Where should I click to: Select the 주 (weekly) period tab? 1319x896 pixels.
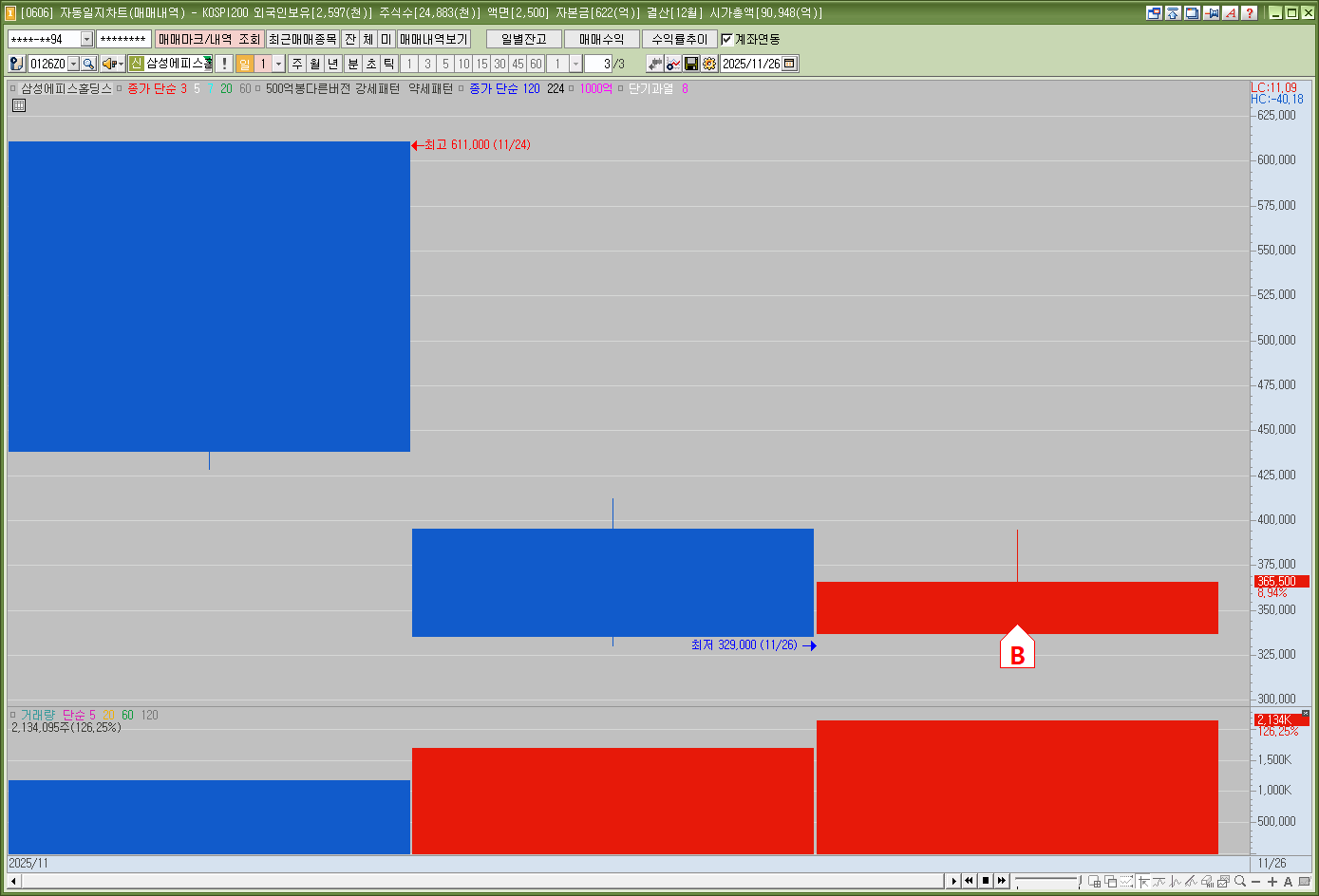pos(297,64)
